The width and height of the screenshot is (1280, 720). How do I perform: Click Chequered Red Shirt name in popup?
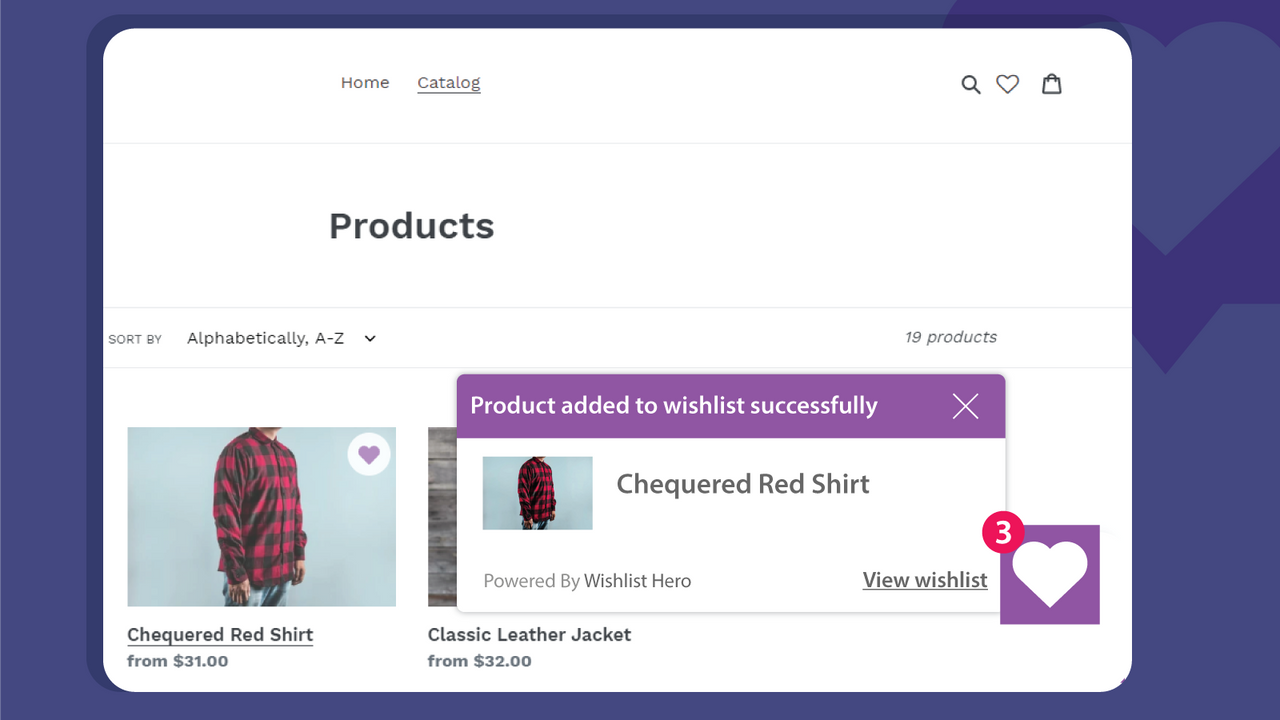[x=743, y=484]
